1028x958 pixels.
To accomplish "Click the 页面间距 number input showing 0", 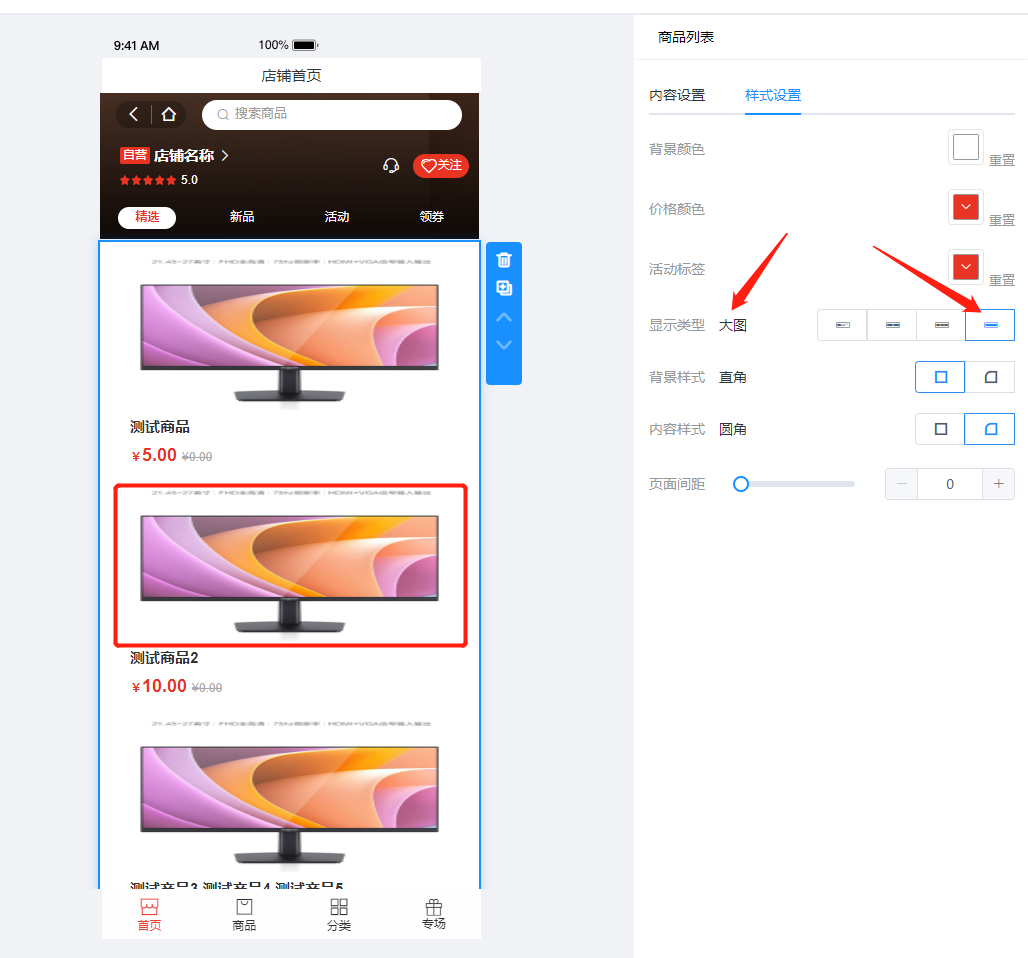I will click(x=950, y=484).
